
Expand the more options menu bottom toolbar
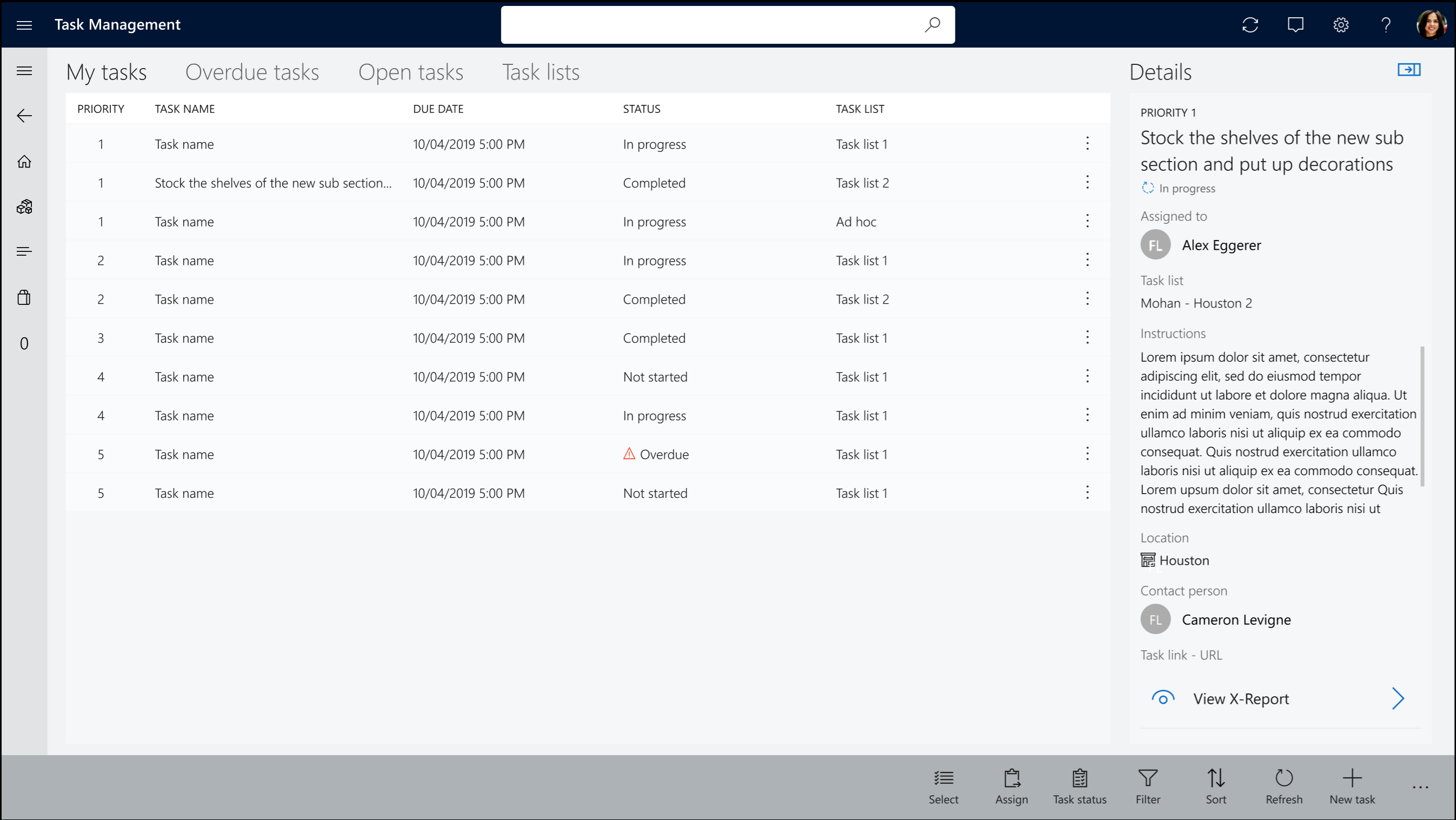click(x=1421, y=787)
